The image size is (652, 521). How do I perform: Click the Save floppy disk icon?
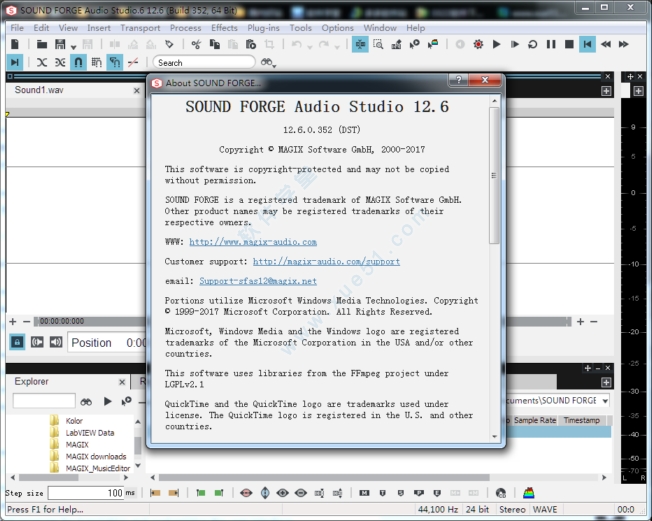[x=60, y=44]
